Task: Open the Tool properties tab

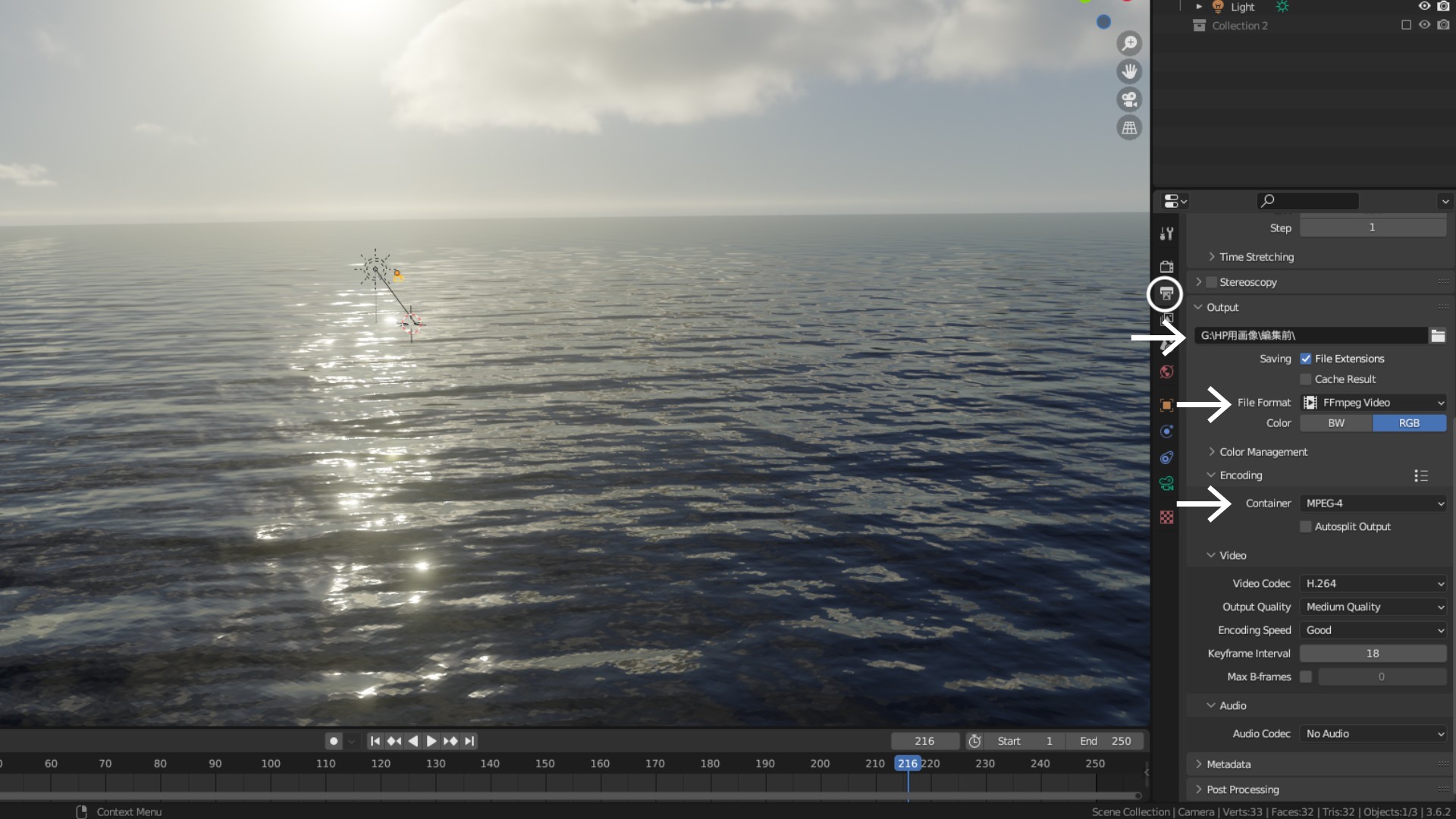Action: 1166,234
